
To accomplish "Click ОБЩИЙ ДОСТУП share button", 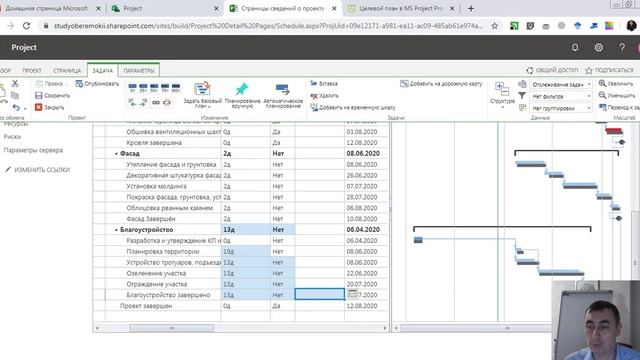I will coord(552,70).
